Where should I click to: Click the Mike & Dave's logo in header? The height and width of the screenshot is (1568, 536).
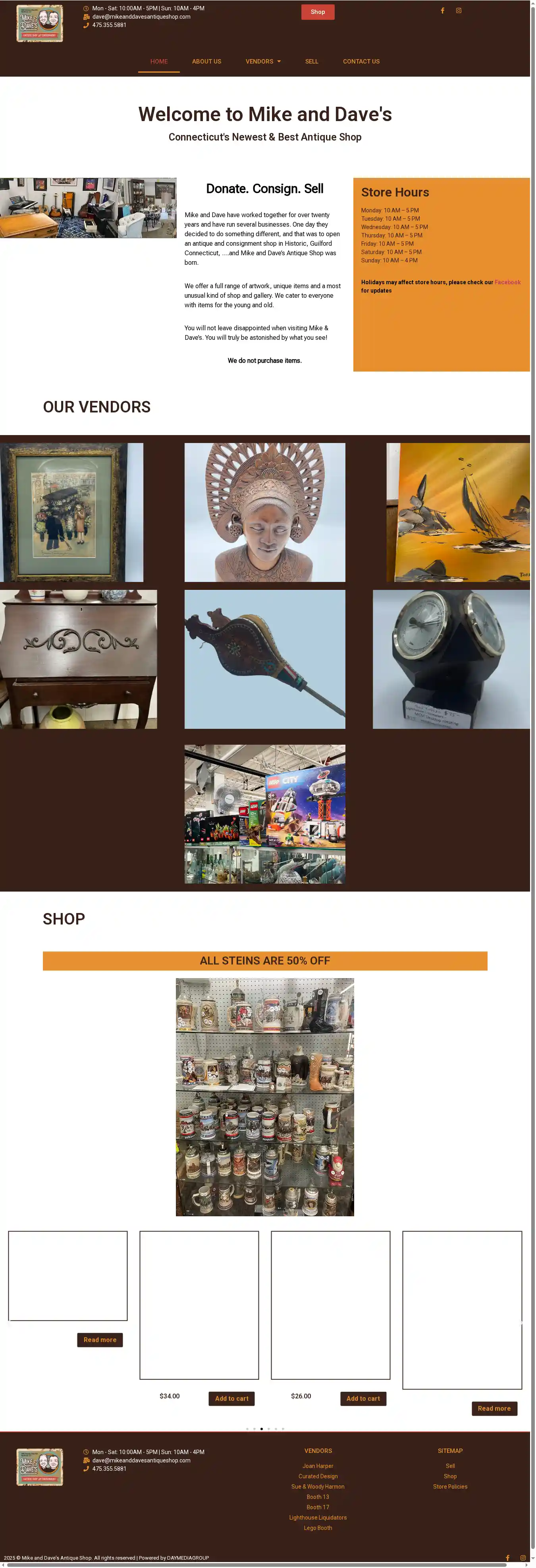pos(40,23)
